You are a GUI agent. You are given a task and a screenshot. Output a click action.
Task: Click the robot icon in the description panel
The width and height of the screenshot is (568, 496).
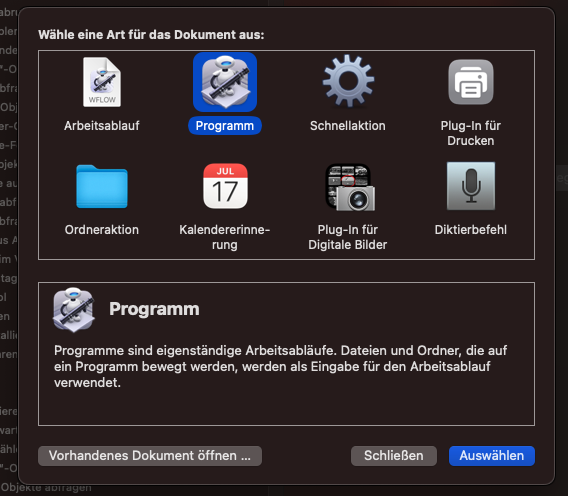pyautogui.click(x=74, y=310)
